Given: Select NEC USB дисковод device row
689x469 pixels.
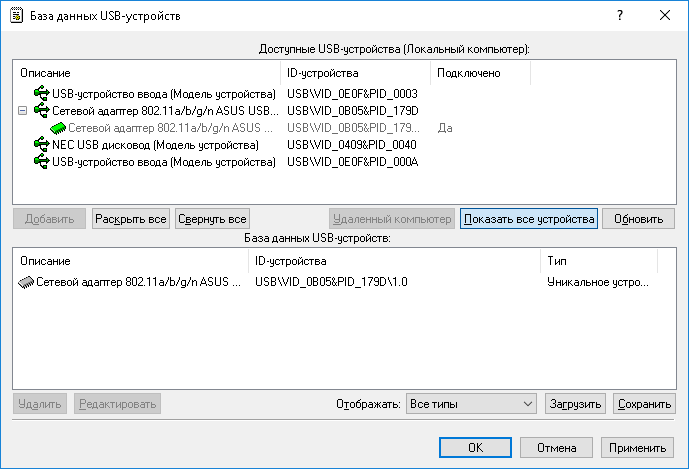Looking at the screenshot, I should click(155, 145).
